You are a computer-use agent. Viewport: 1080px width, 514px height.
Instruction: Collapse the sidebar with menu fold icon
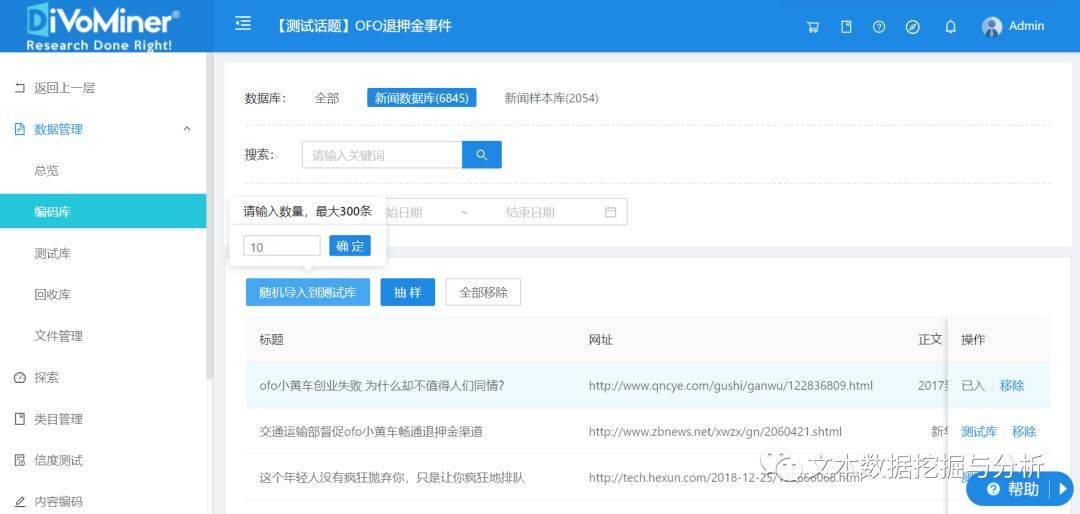click(x=242, y=25)
